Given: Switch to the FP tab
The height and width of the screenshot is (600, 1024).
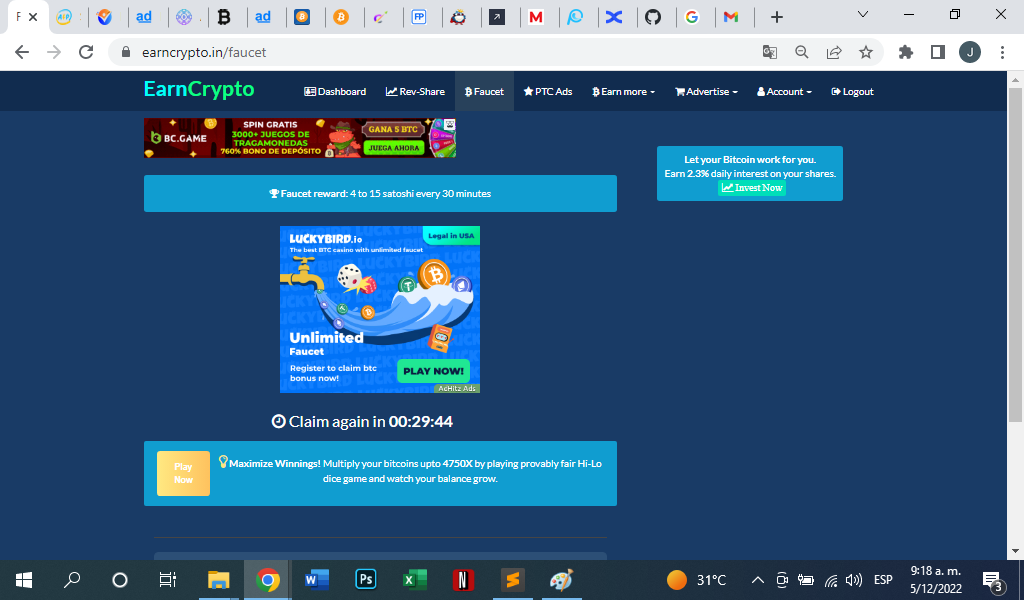Looking at the screenshot, I should [419, 17].
